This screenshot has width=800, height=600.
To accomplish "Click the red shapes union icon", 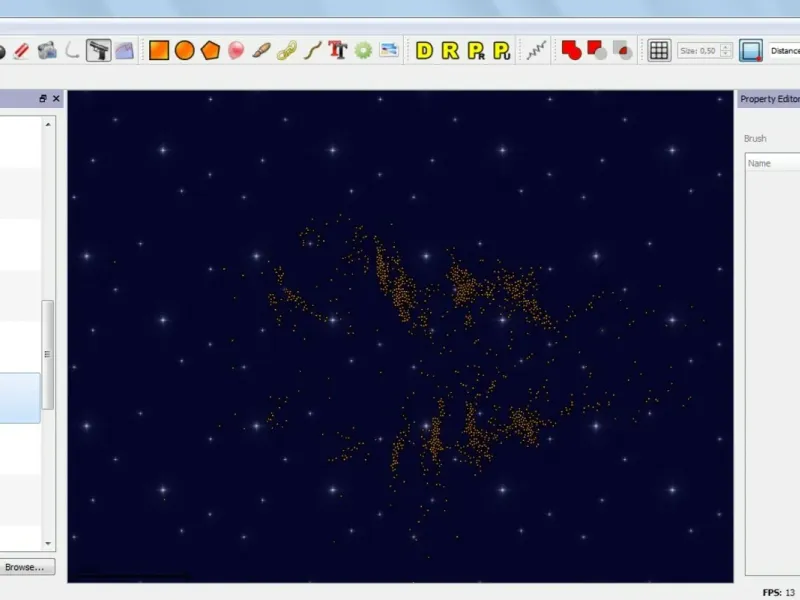I will tap(571, 51).
